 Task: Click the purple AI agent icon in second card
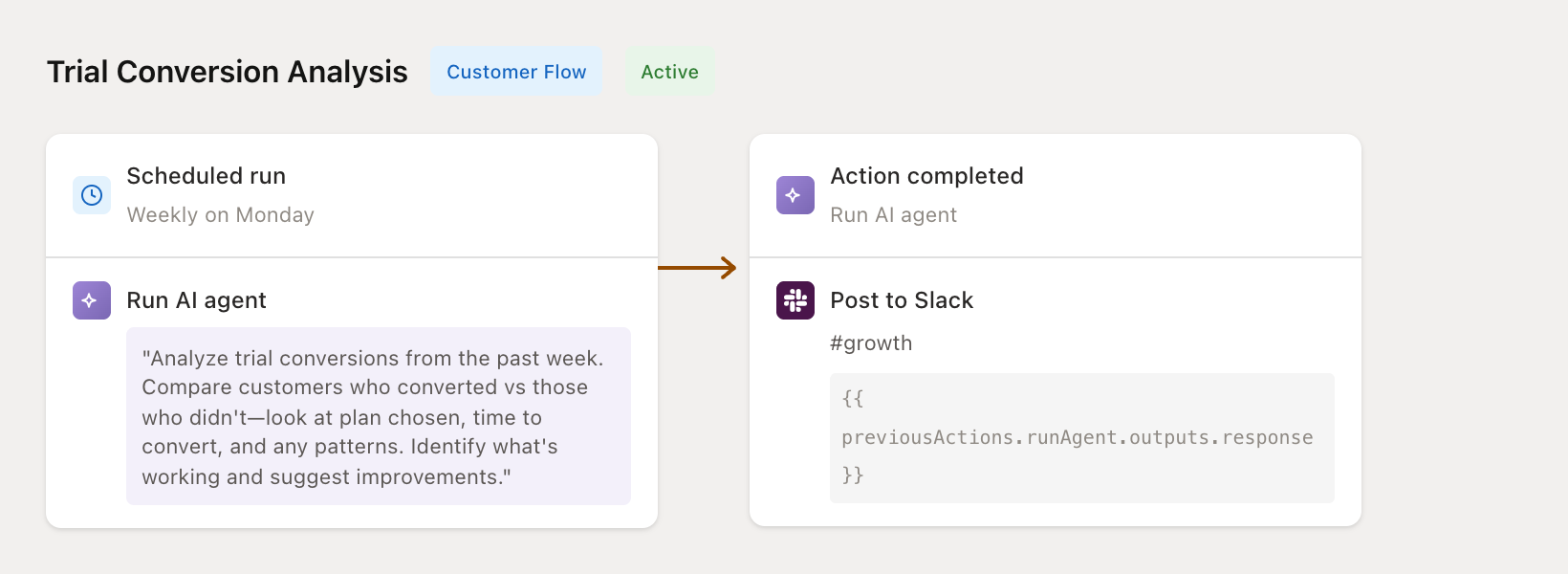(x=795, y=194)
